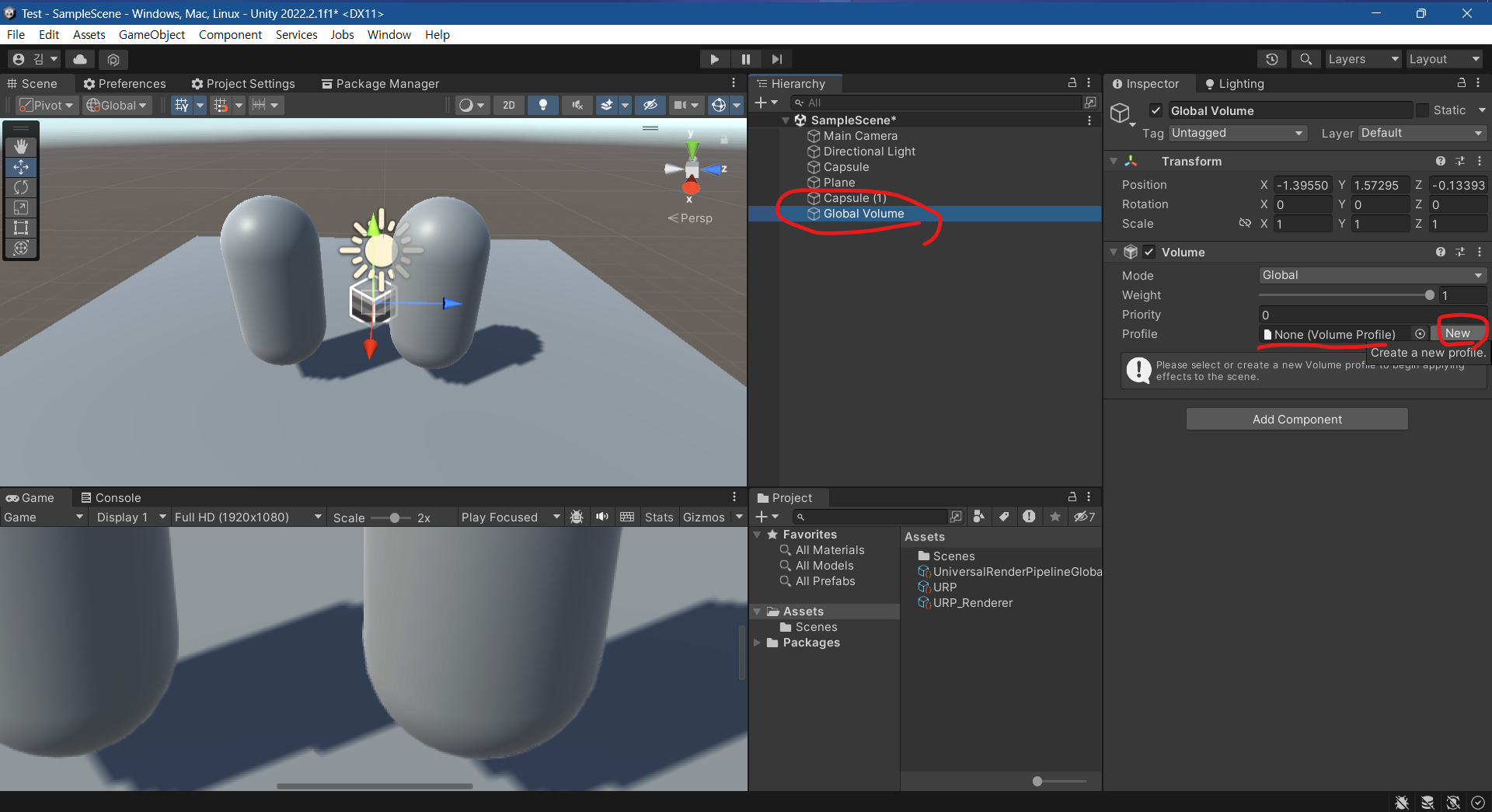The image size is (1492, 812).
Task: Open the Volume Mode Global dropdown
Action: pyautogui.click(x=1372, y=275)
